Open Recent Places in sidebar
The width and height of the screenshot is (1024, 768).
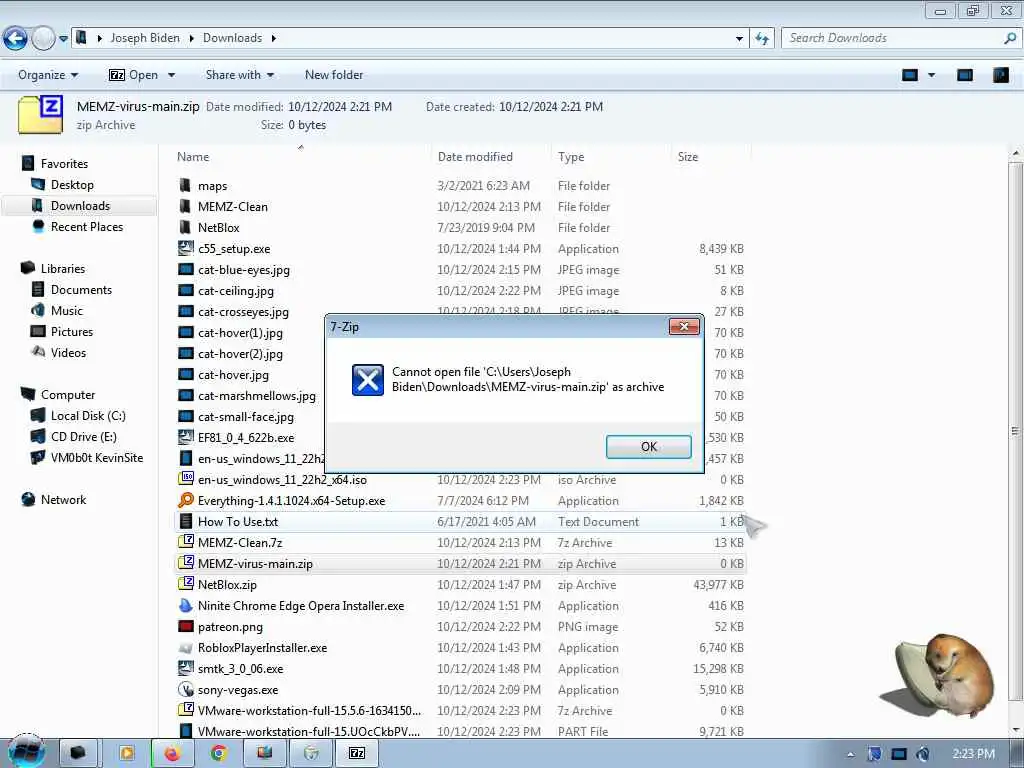[87, 227]
